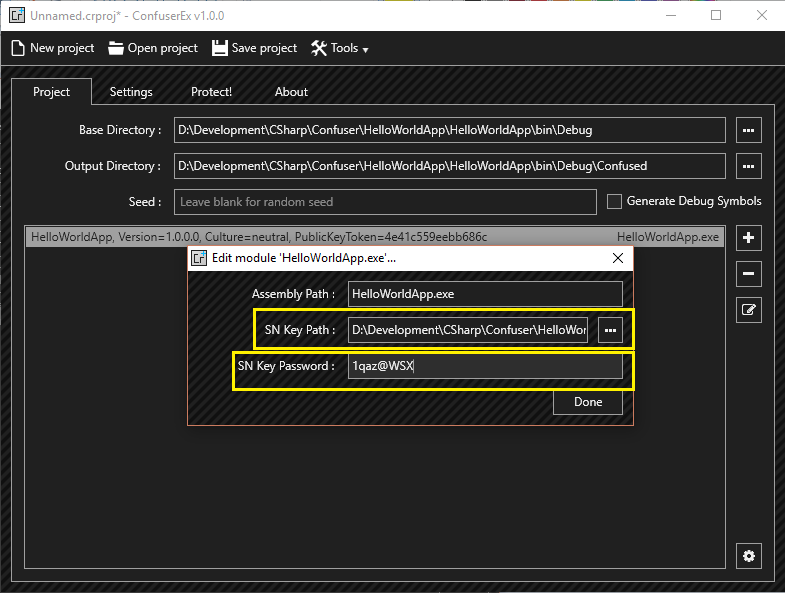This screenshot has width=785, height=593.
Task: Browse for SN Key file with ellipsis
Action: [610, 330]
